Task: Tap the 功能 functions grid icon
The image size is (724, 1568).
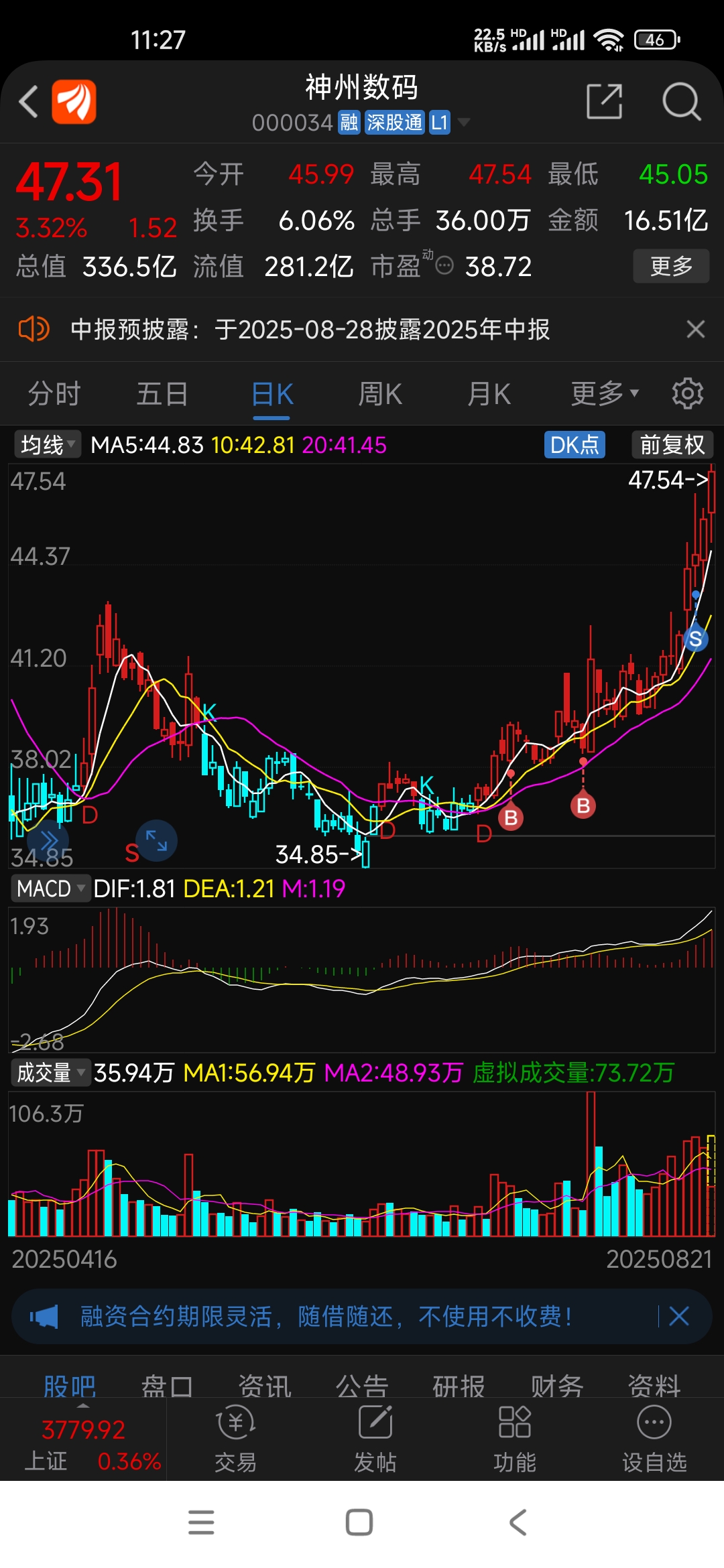Action: coord(515,1439)
